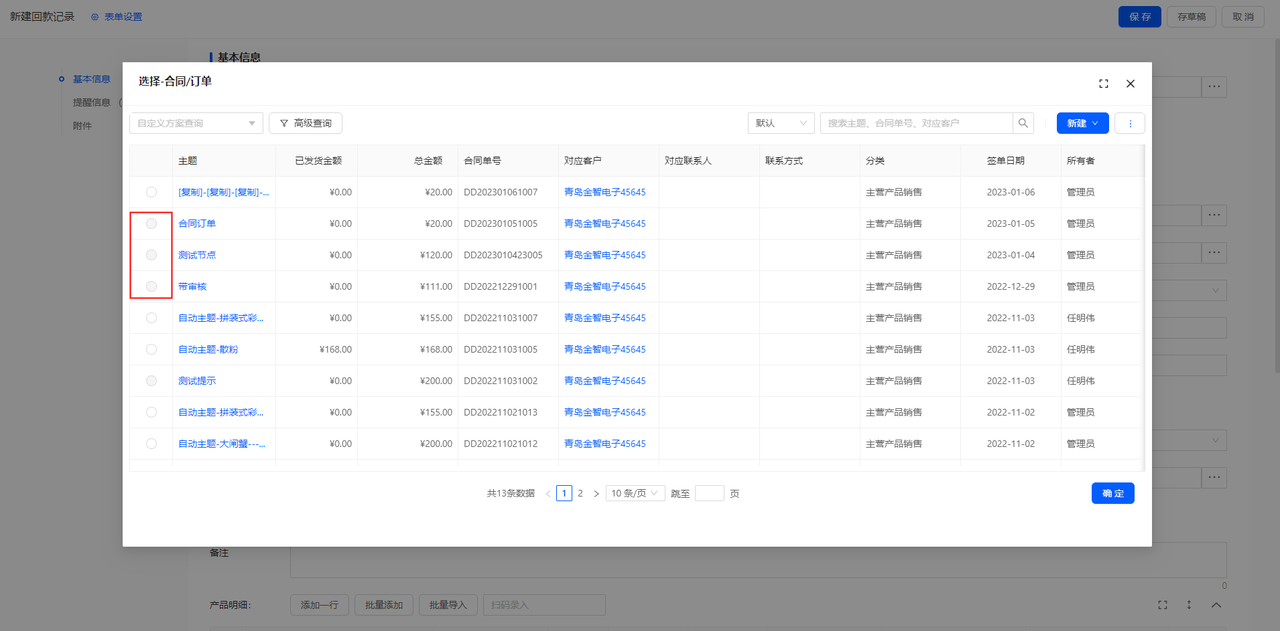This screenshot has width=1280, height=631.
Task: Select the radio button for 合同订单 row
Action: click(x=151, y=224)
